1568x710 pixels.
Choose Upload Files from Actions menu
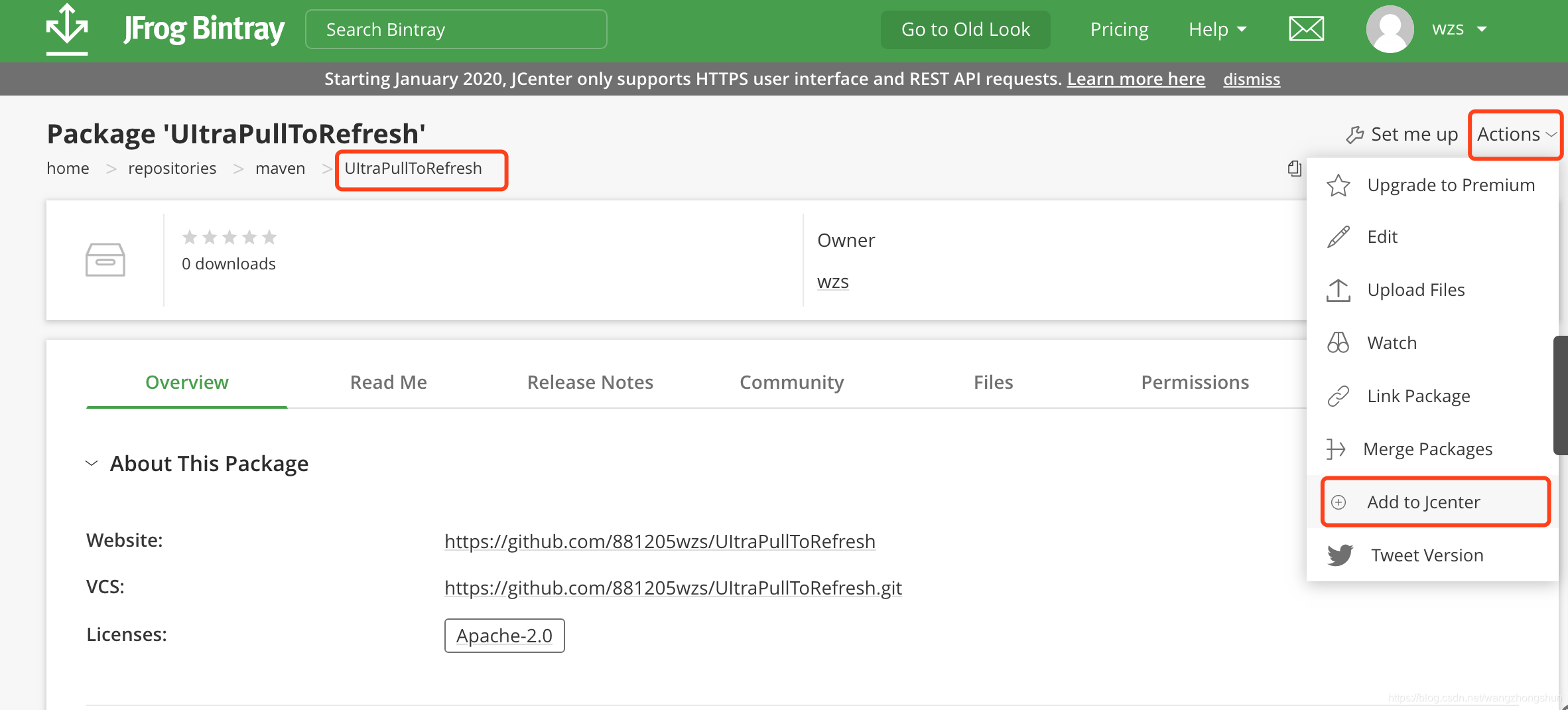pos(1433,290)
